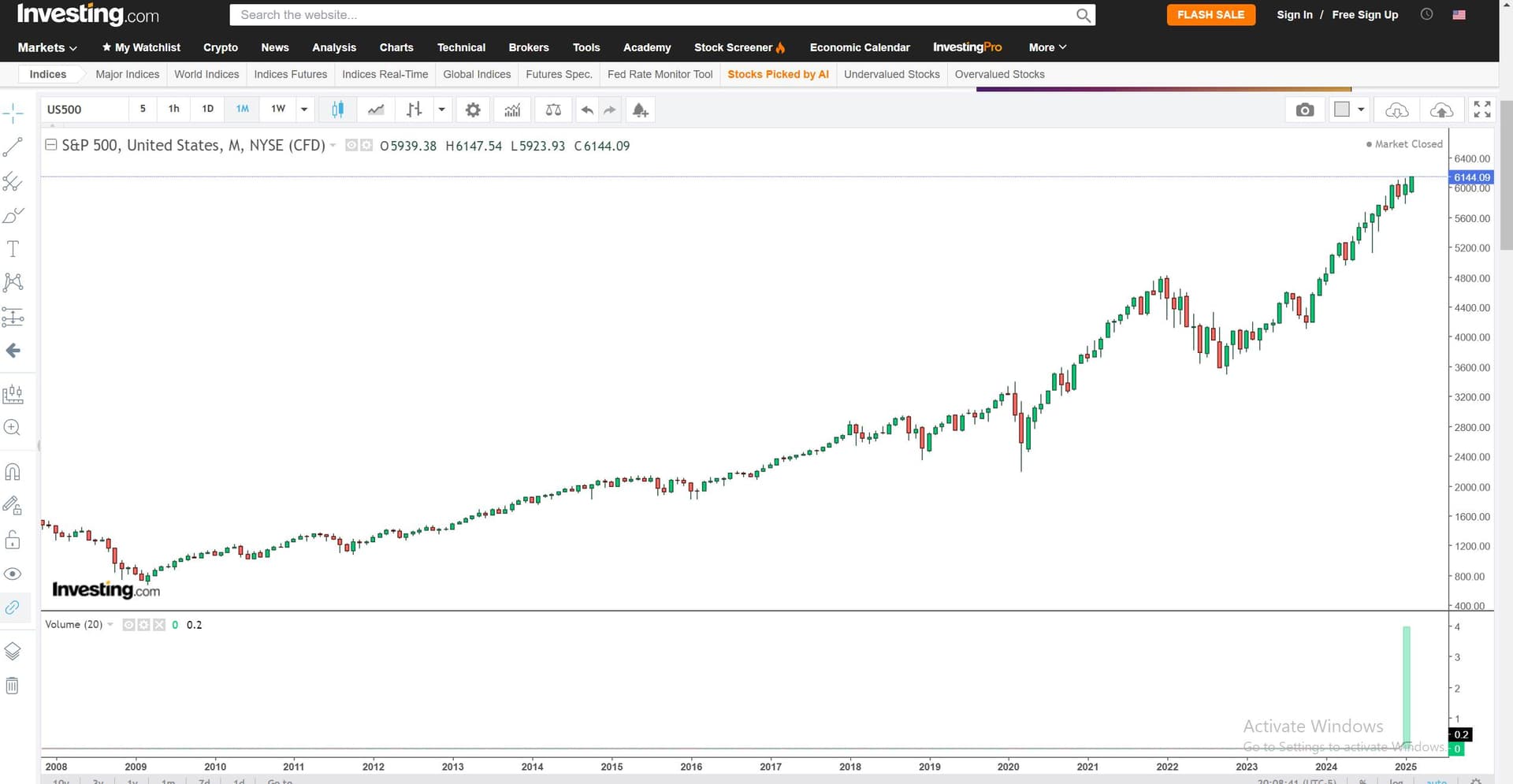
Task: Click the Sign In link
Action: click(1295, 15)
